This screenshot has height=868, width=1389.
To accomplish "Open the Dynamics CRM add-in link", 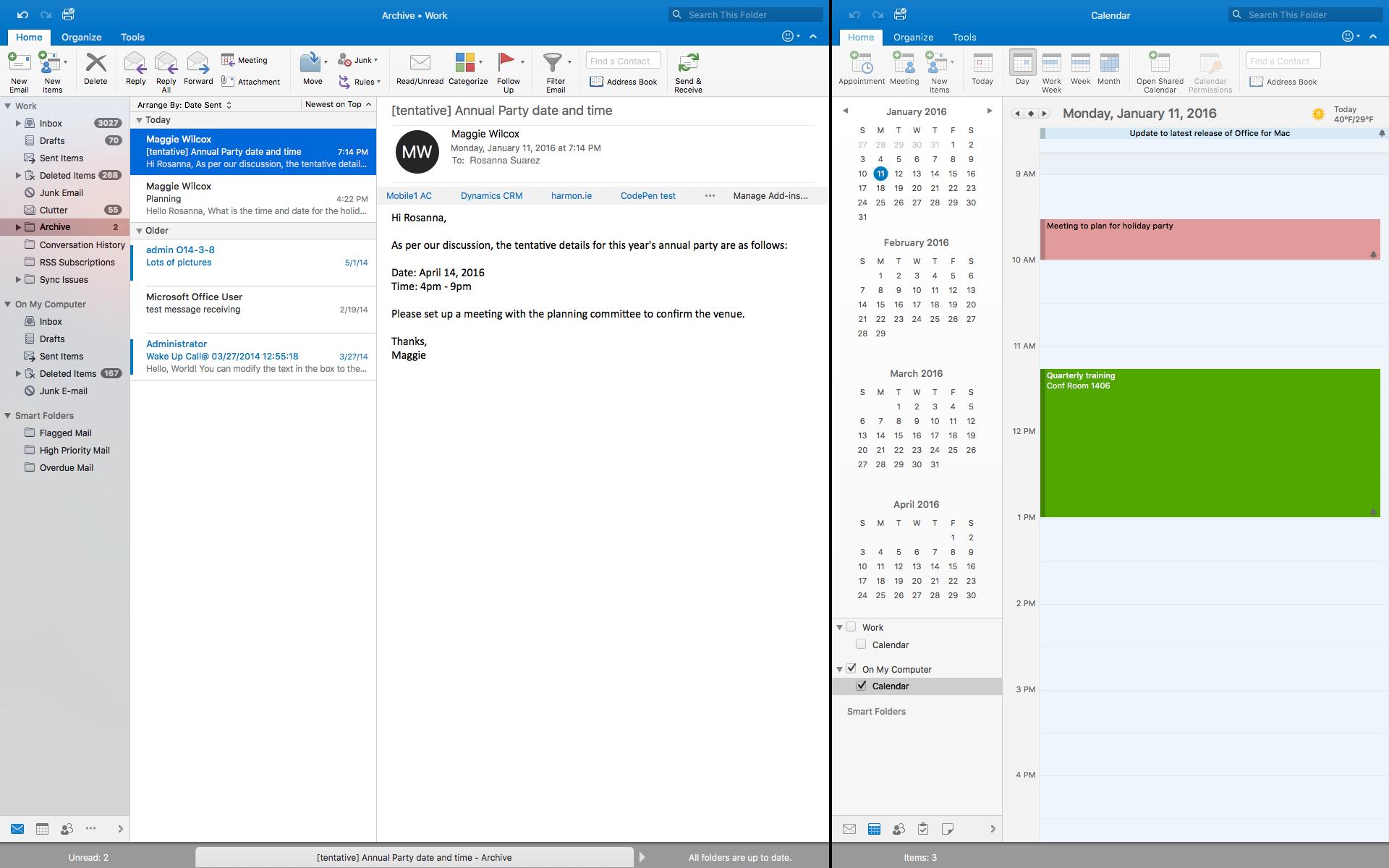I will pyautogui.click(x=491, y=195).
